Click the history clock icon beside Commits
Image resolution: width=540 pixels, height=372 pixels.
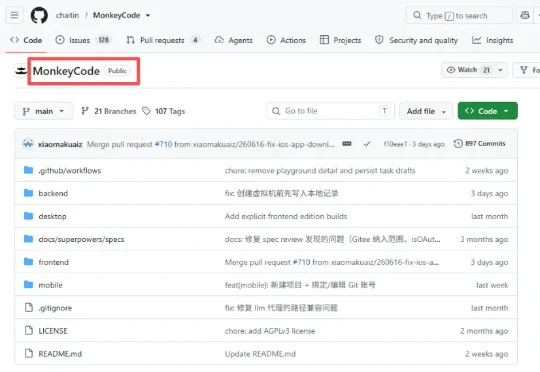(x=458, y=144)
